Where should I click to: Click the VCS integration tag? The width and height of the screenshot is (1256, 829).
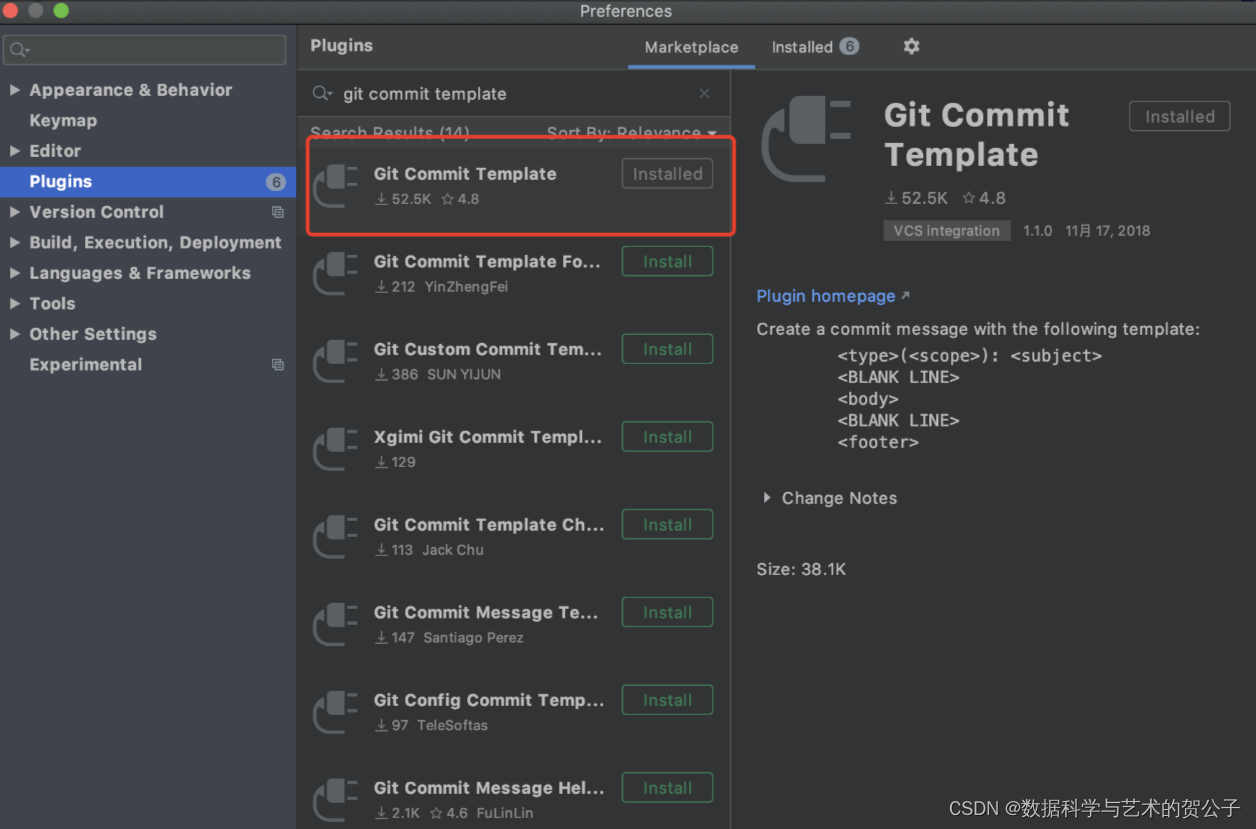946,231
